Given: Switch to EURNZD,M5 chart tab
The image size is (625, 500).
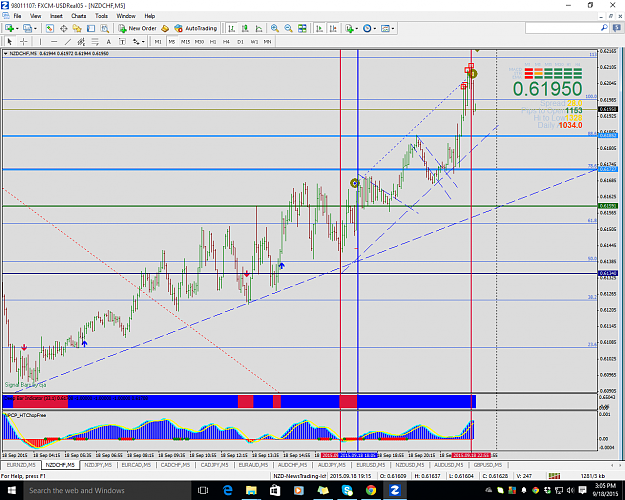Looking at the screenshot, I should tap(21, 465).
